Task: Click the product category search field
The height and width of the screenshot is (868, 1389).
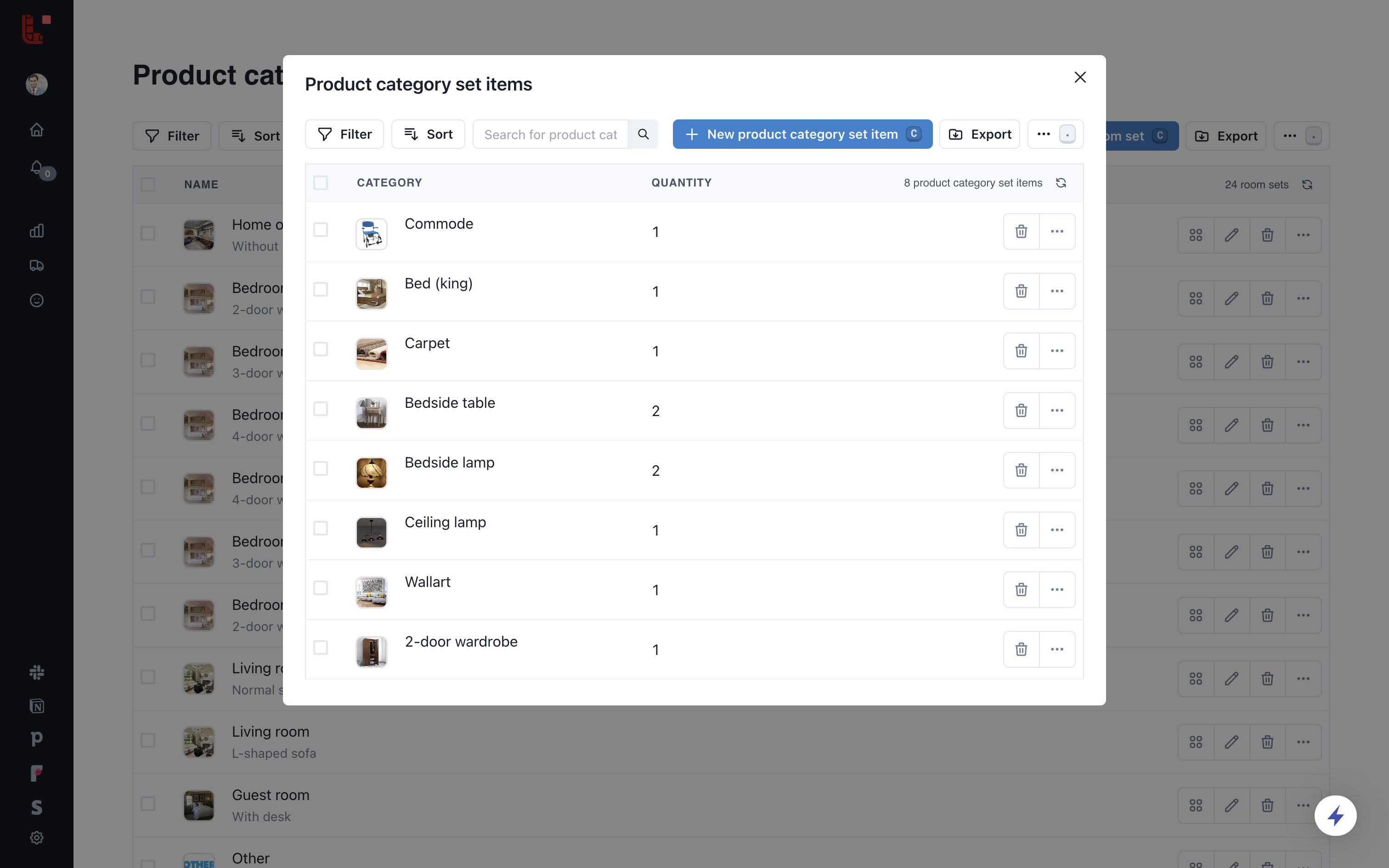Action: (550, 134)
